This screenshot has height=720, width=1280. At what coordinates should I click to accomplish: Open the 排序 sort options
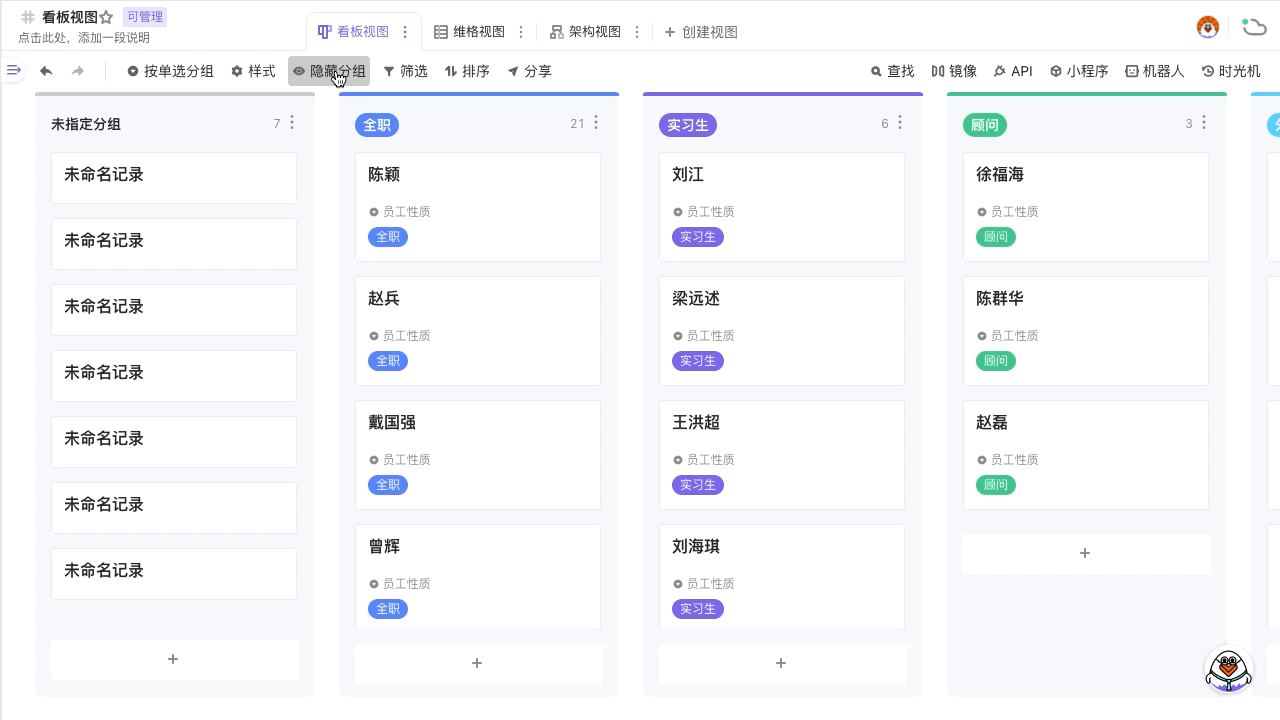(x=467, y=71)
